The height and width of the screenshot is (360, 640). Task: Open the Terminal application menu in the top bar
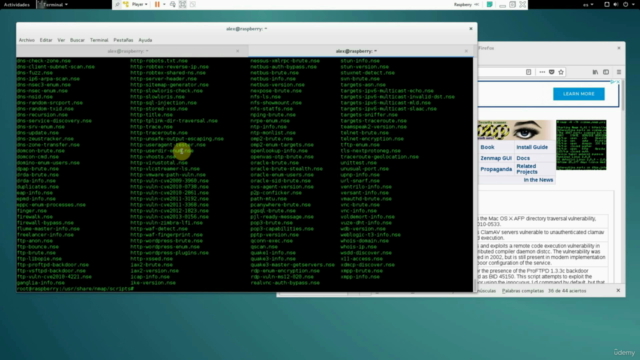pos(53,4)
